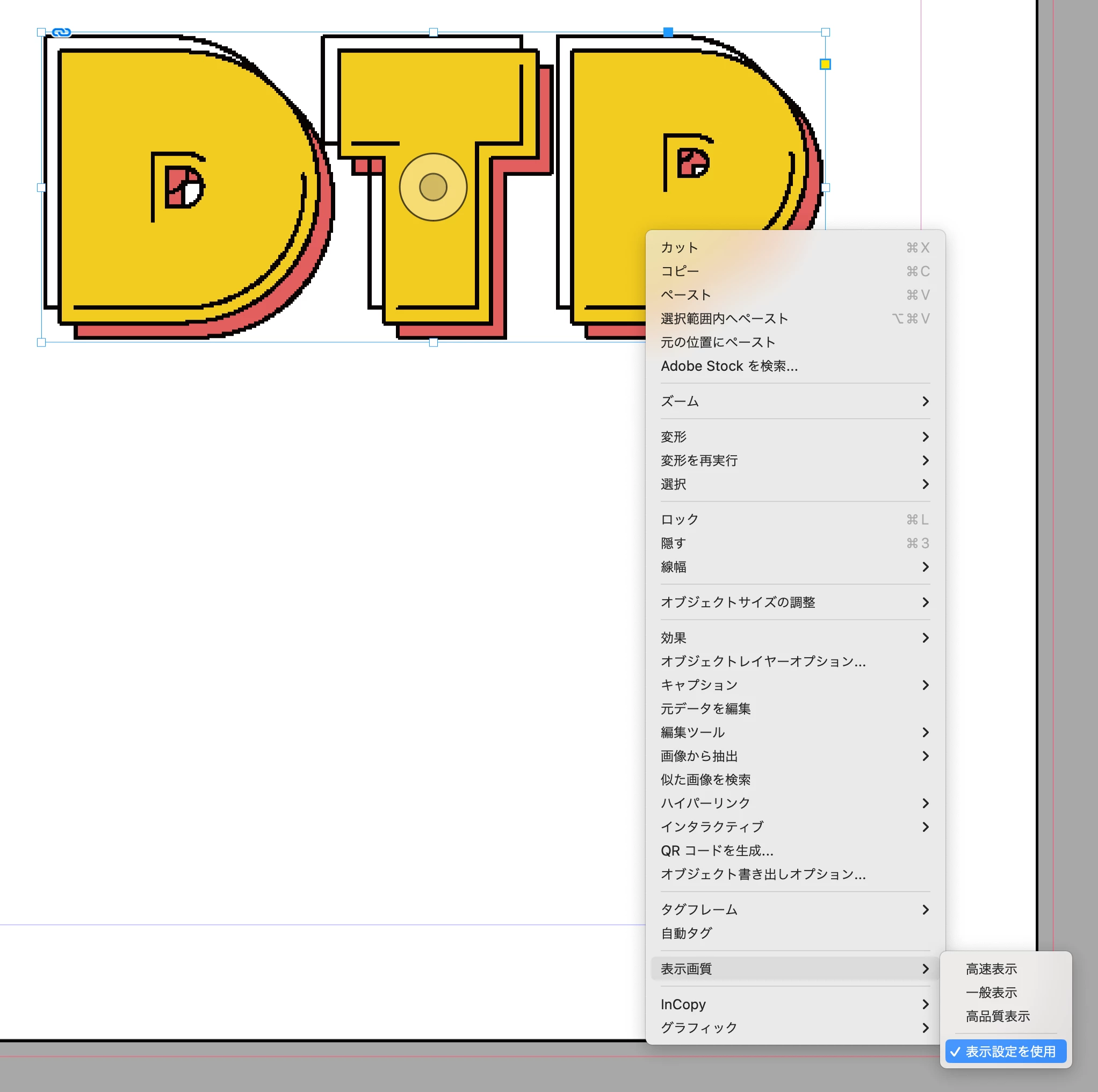
Task: Select 元データを編集 menu entry
Action: click(705, 708)
